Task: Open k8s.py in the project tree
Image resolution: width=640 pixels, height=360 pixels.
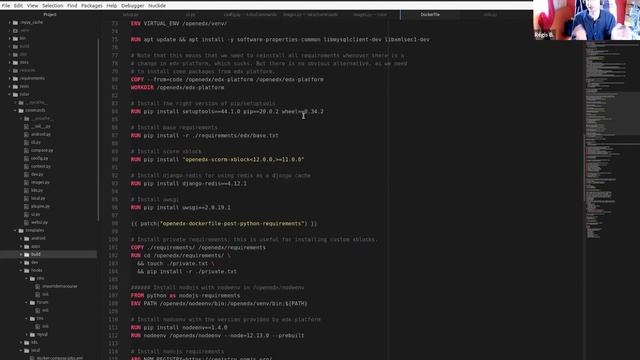Action: pos(37,190)
